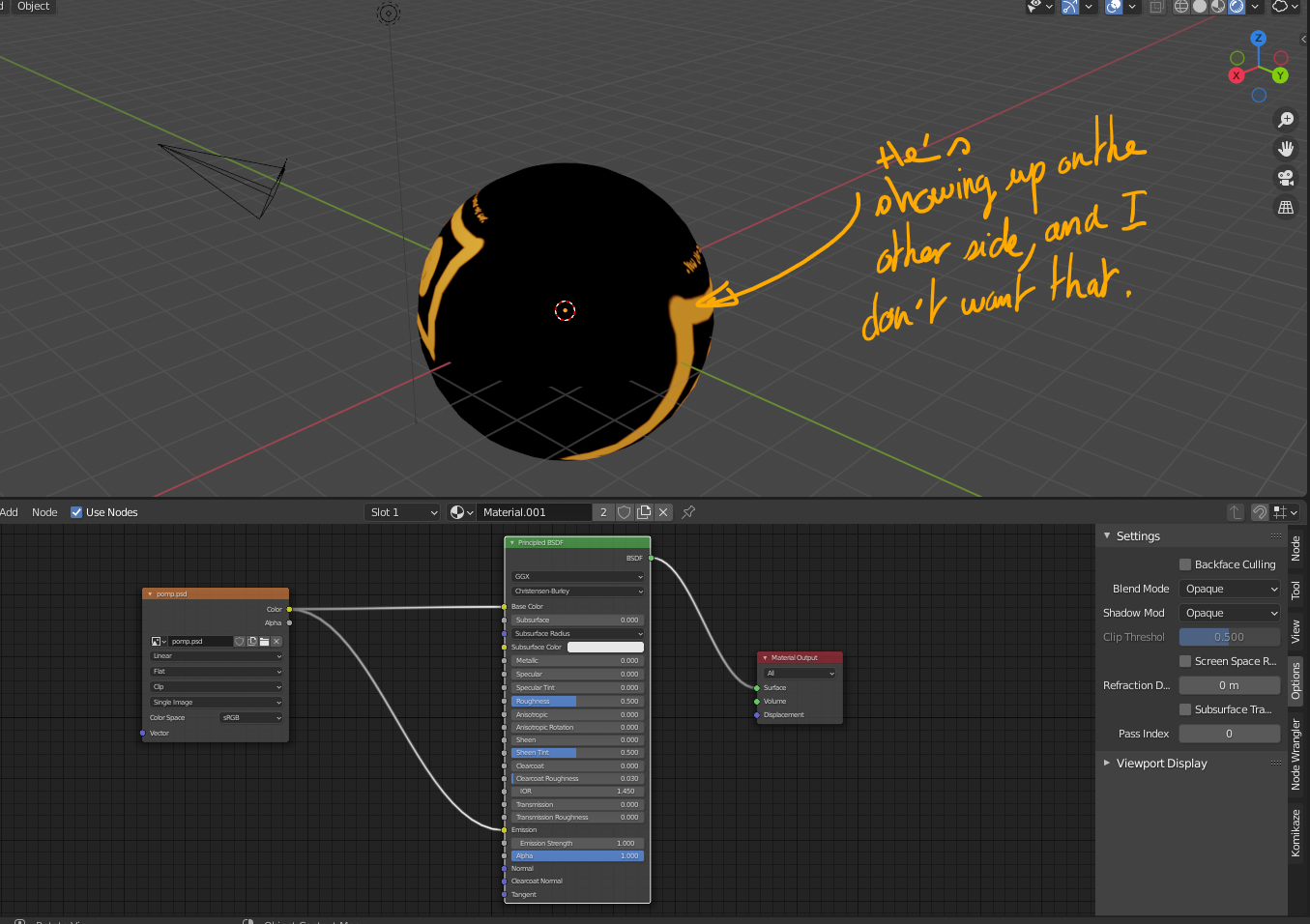The image size is (1310, 924).
Task: Toggle viewport overlays icon
Action: coord(1114,6)
